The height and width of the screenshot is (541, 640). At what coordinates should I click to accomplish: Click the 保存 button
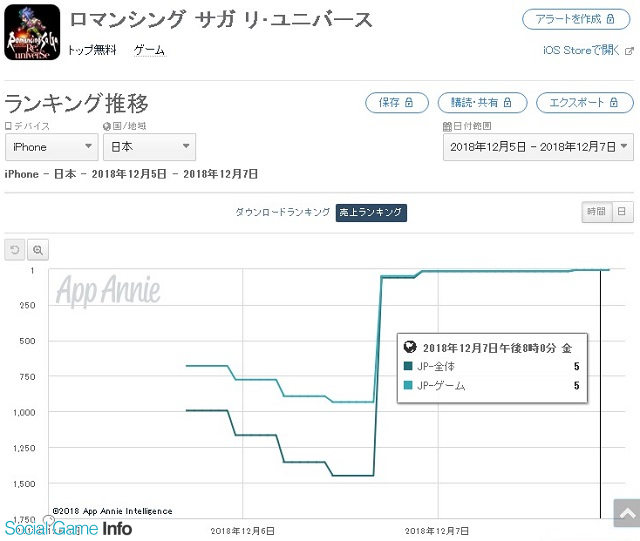(x=397, y=102)
